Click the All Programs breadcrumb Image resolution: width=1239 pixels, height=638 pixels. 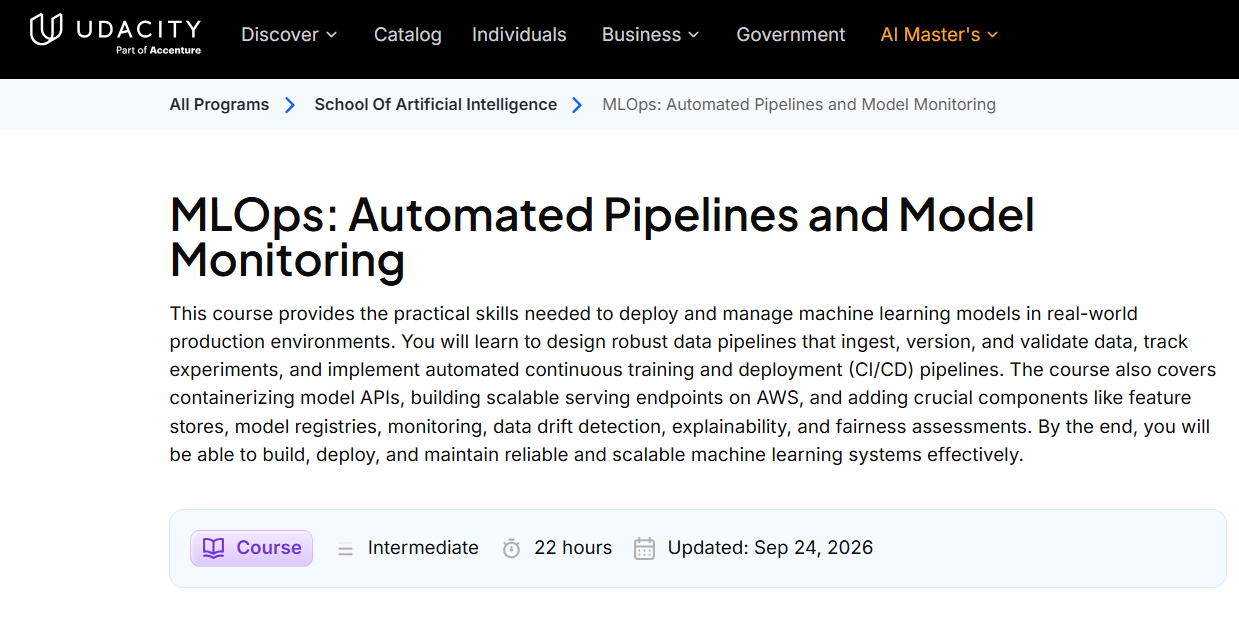coord(219,104)
